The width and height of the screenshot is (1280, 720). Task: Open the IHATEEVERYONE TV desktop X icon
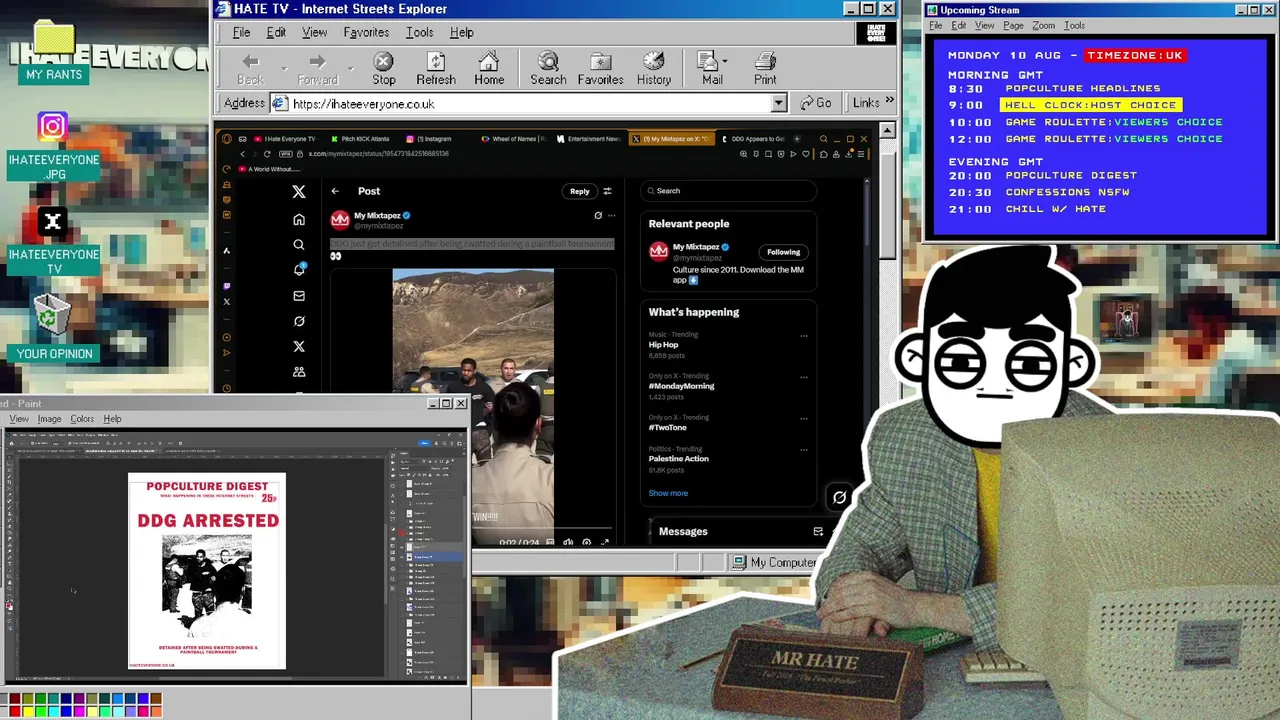point(53,222)
